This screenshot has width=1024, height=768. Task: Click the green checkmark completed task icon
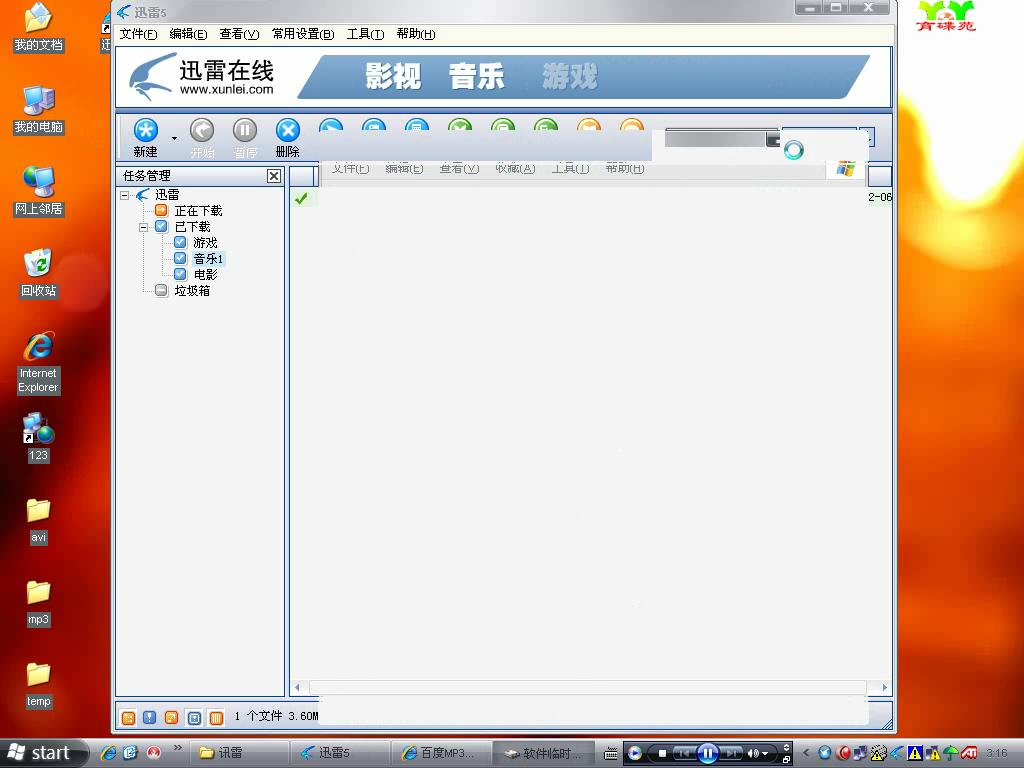click(301, 198)
